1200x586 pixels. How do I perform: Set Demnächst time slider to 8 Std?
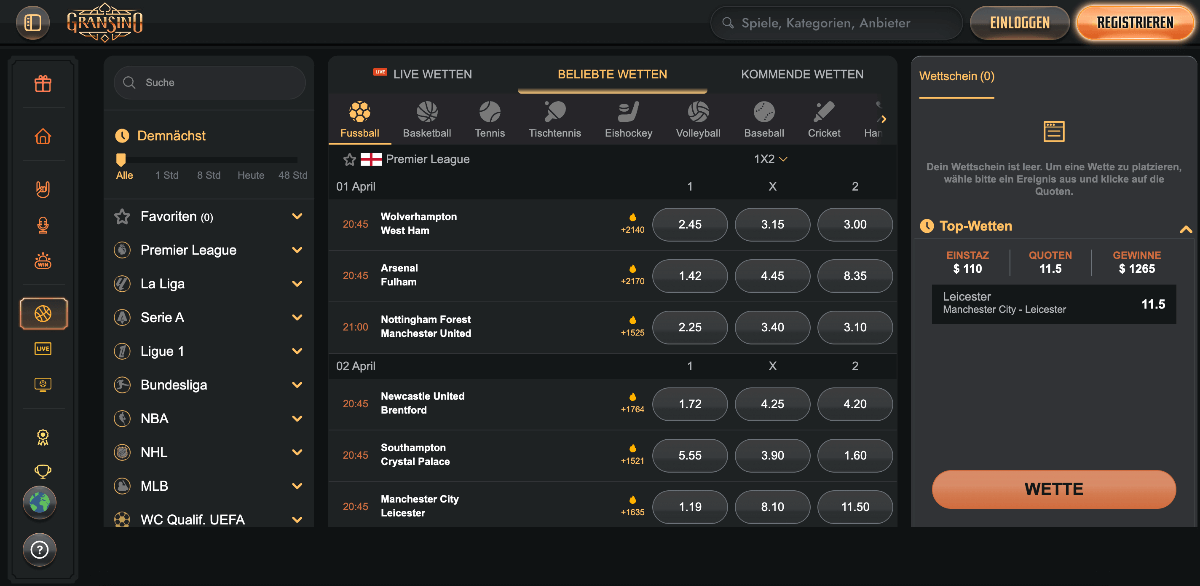tap(208, 175)
